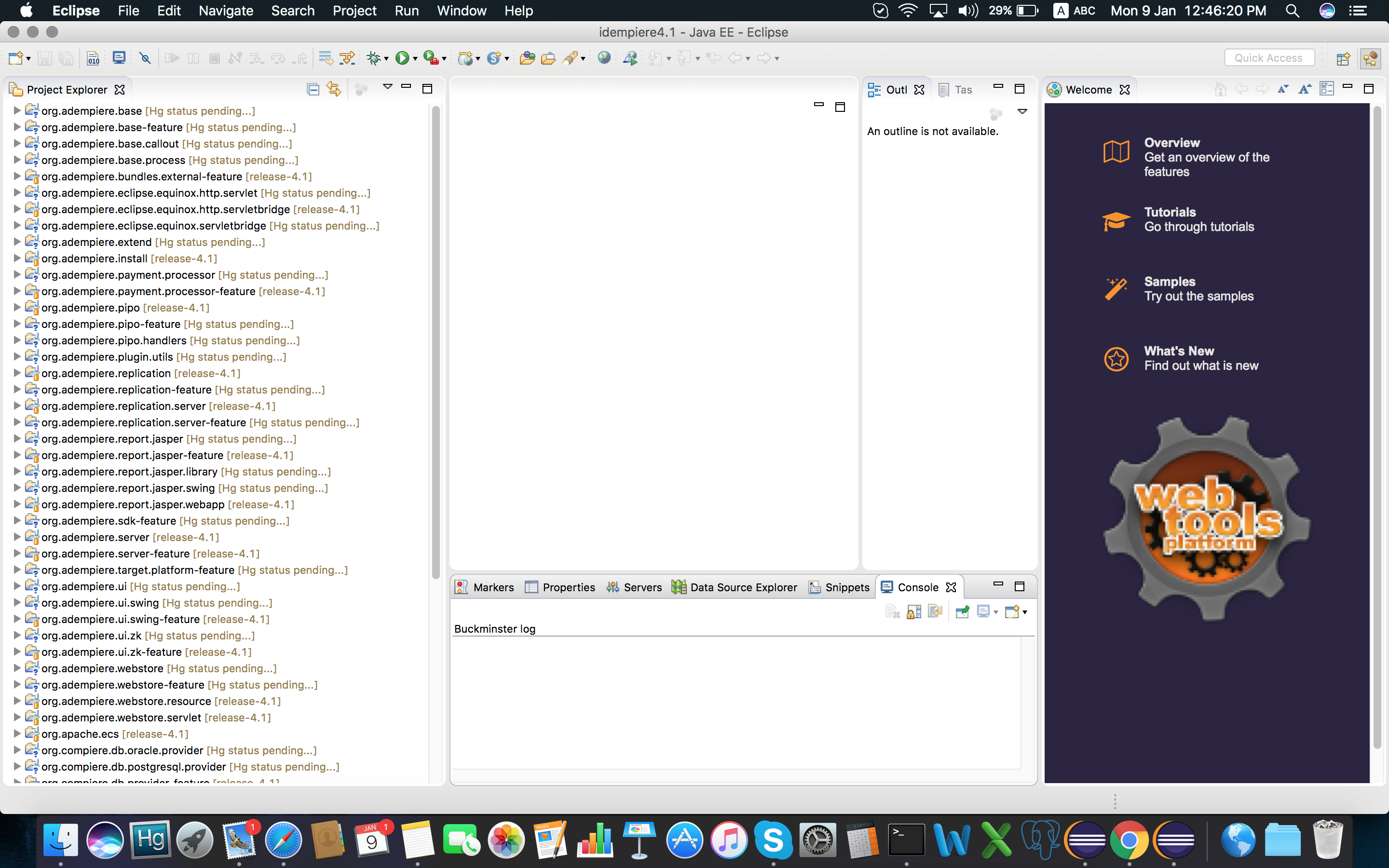Click the New wizard toolbar icon
1389x868 pixels.
tap(15, 58)
